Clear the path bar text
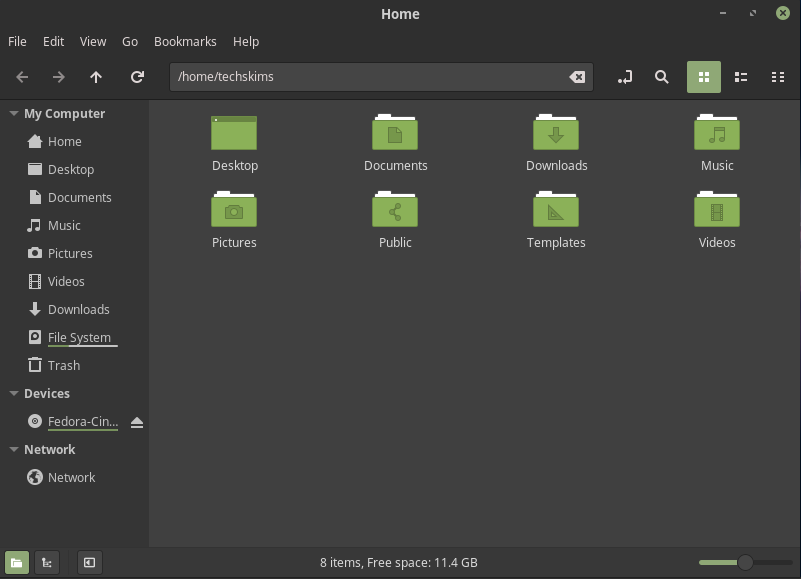This screenshot has width=801, height=579. click(x=577, y=76)
